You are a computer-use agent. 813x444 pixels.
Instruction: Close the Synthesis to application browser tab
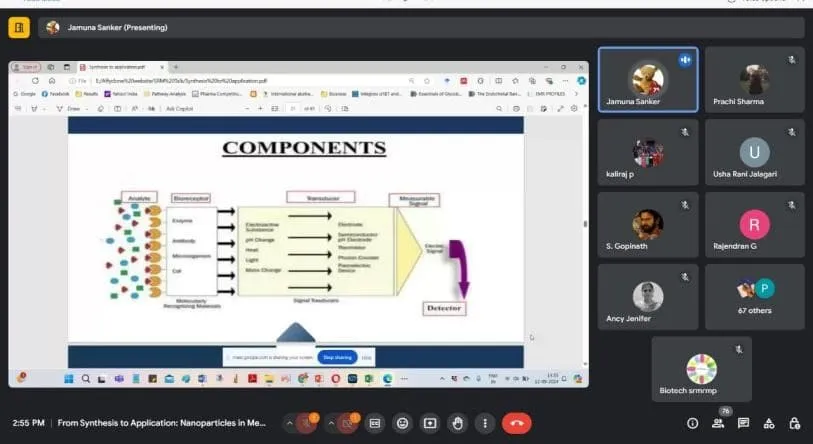(162, 67)
